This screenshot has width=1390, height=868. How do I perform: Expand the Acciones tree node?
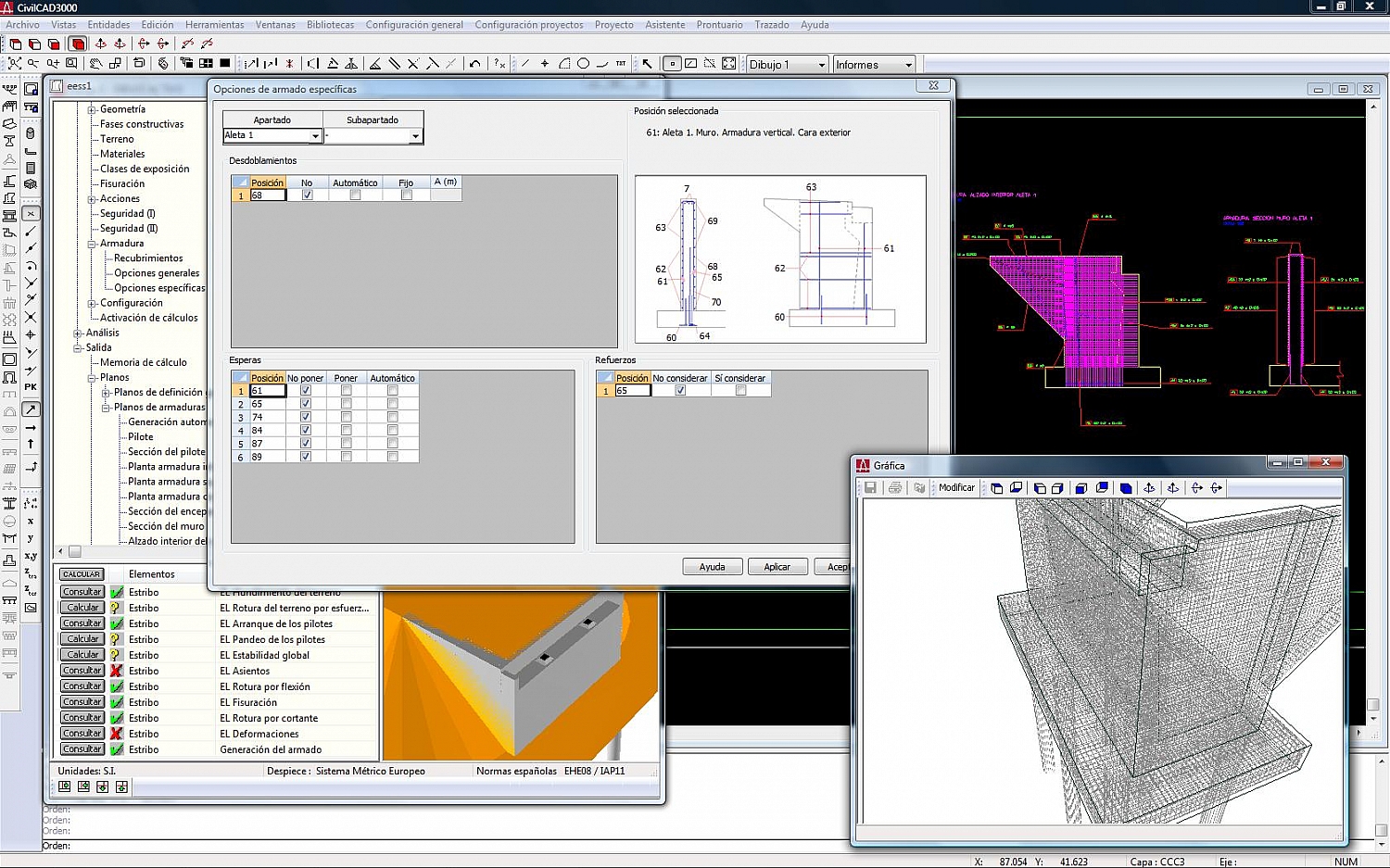(x=93, y=199)
